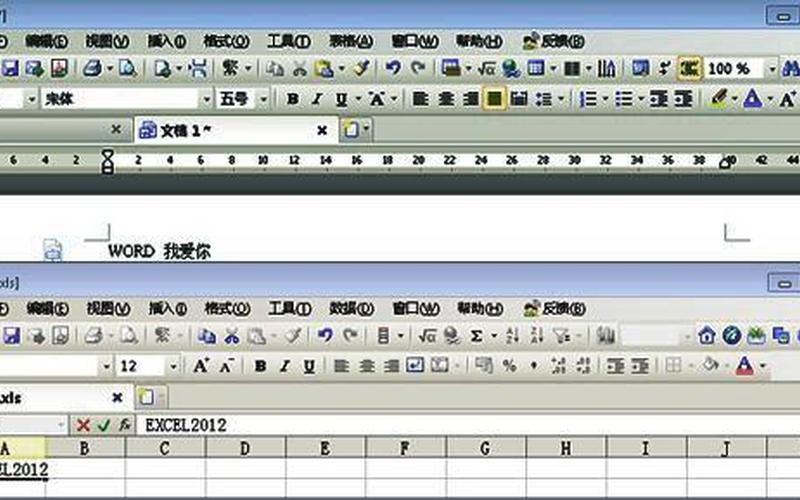
Task: Click the Cut scissors in the document toolbar
Action: click(x=300, y=68)
